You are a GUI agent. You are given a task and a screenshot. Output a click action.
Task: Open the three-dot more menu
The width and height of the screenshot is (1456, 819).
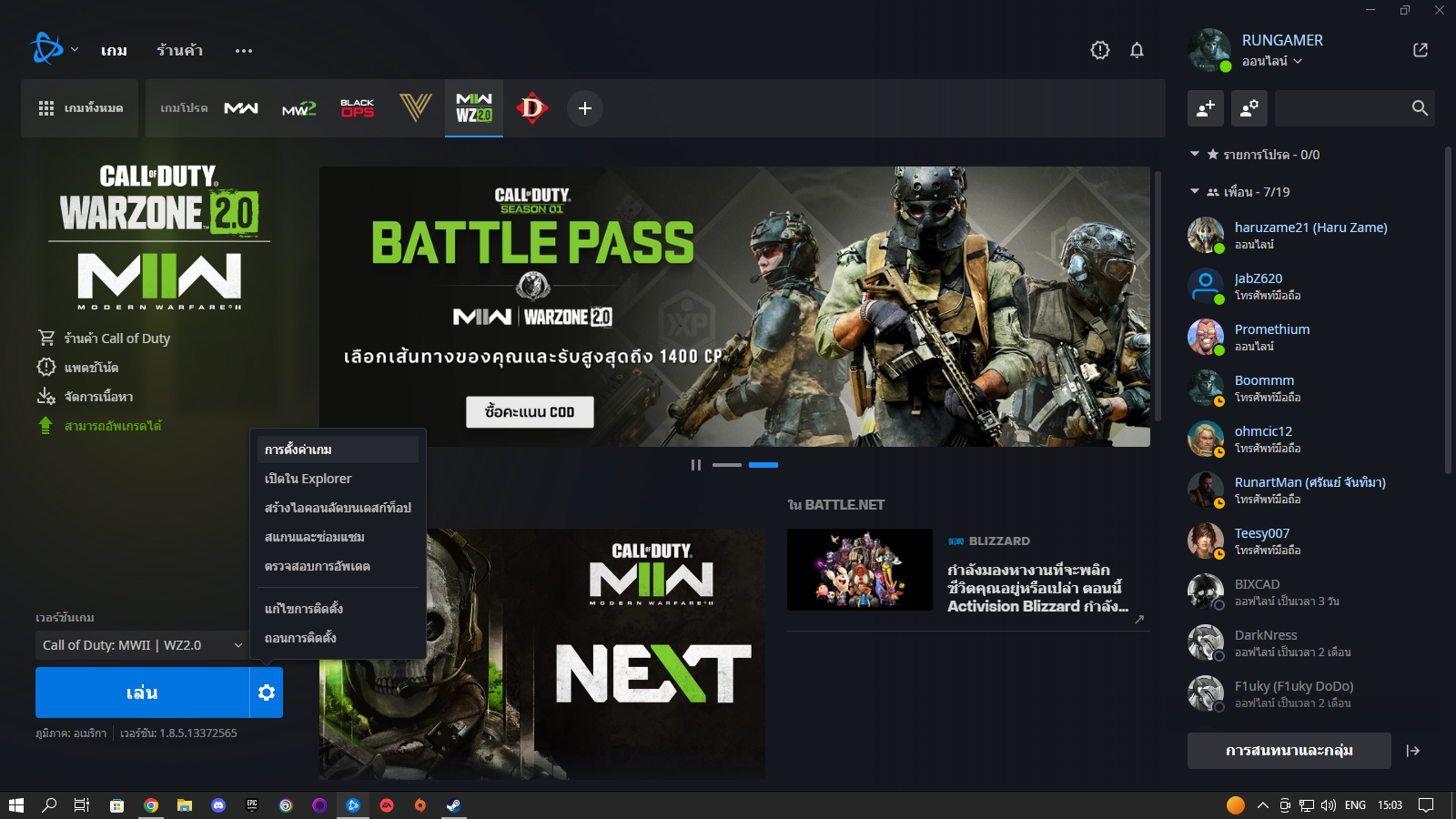[244, 51]
